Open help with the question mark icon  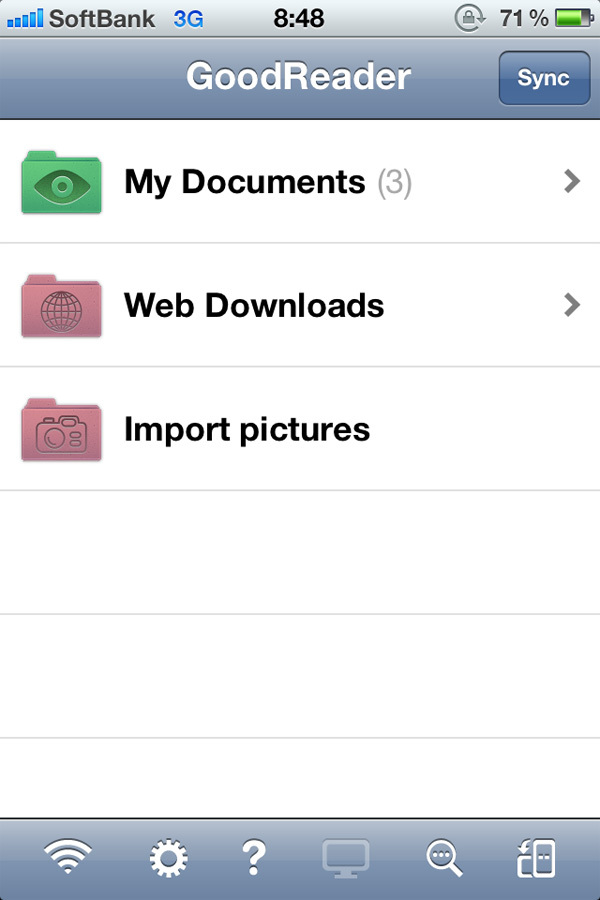point(254,858)
